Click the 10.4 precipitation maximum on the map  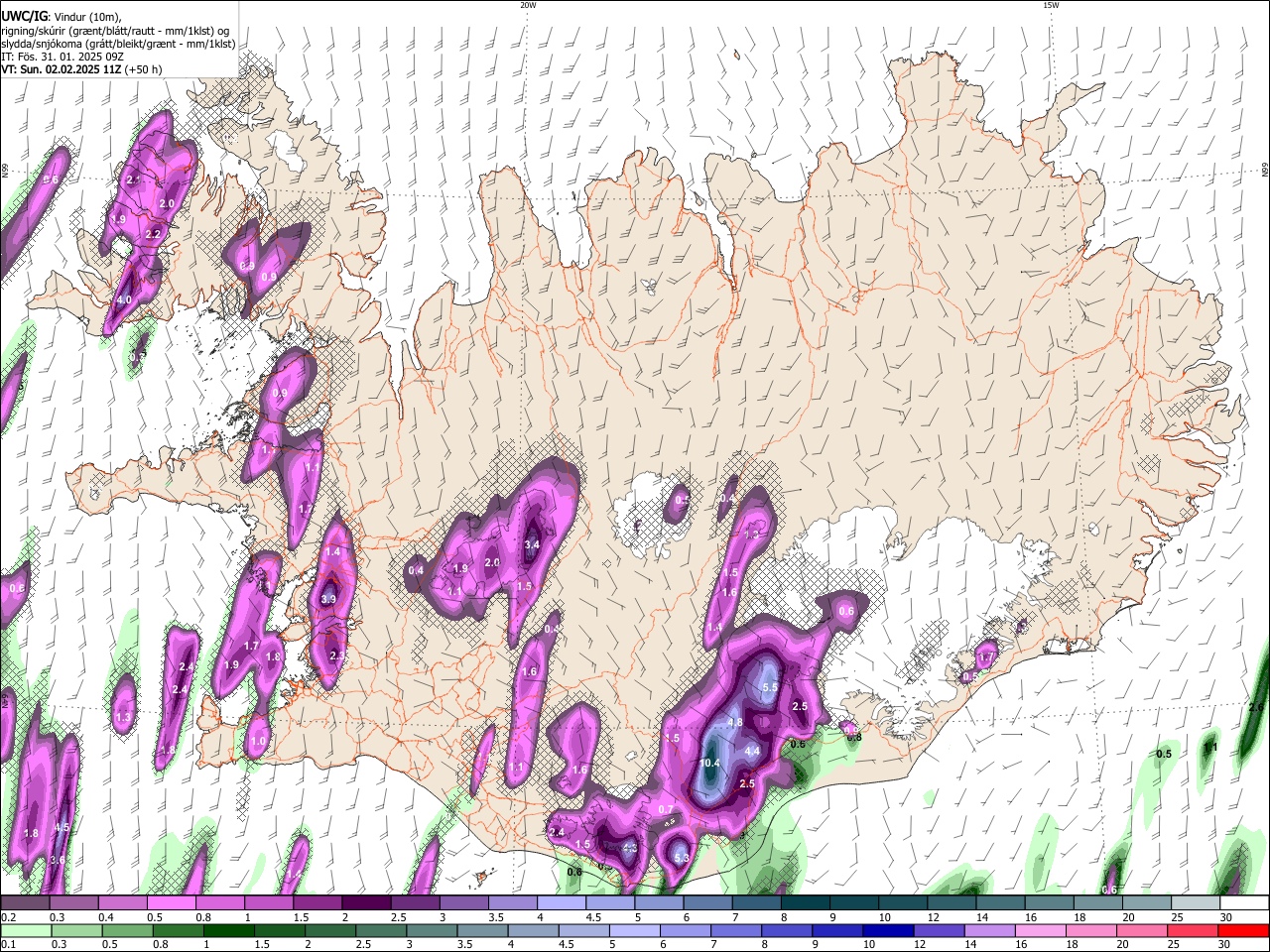pyautogui.click(x=708, y=763)
